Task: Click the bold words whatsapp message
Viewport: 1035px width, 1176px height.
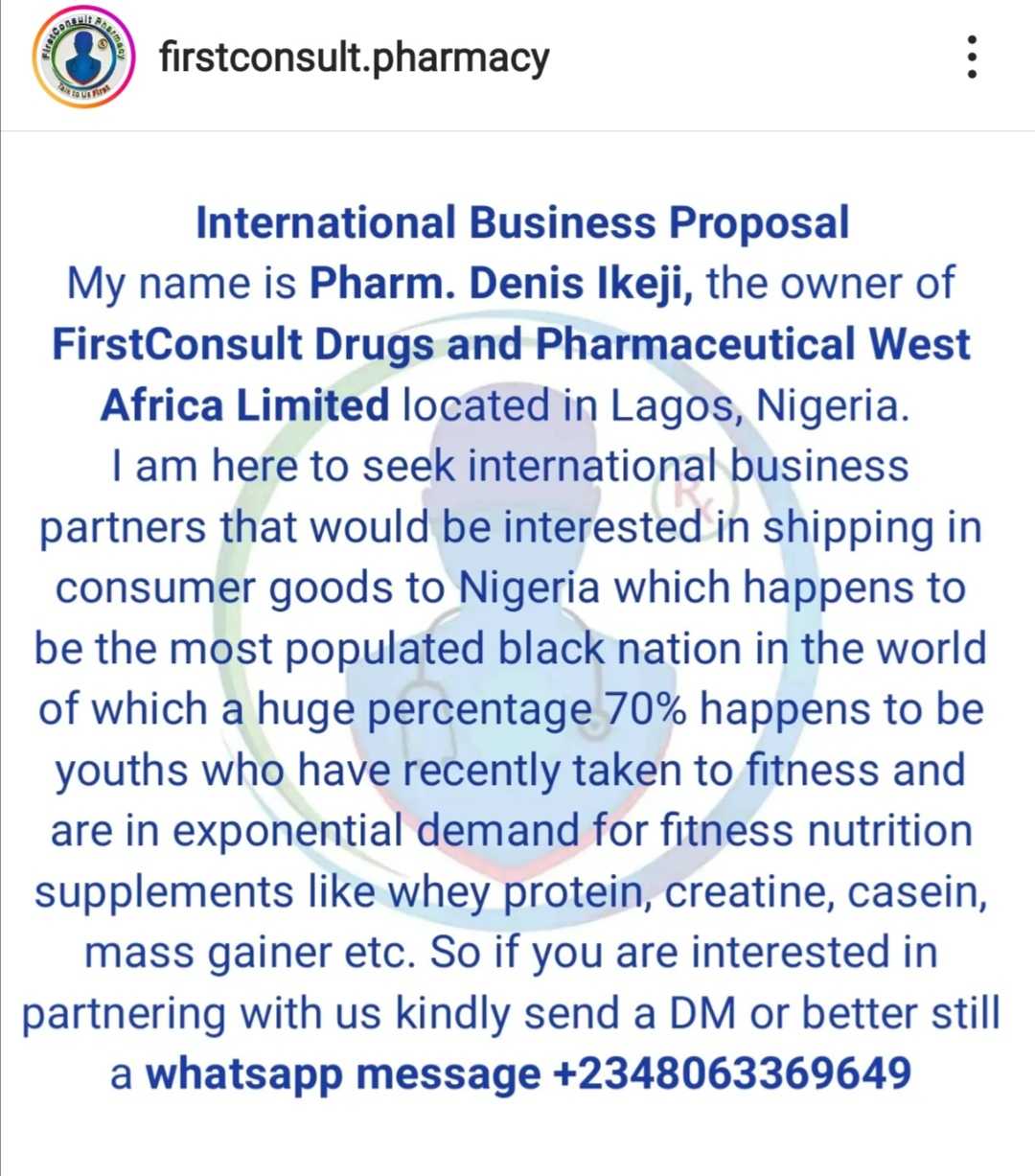Action: 342,1072
